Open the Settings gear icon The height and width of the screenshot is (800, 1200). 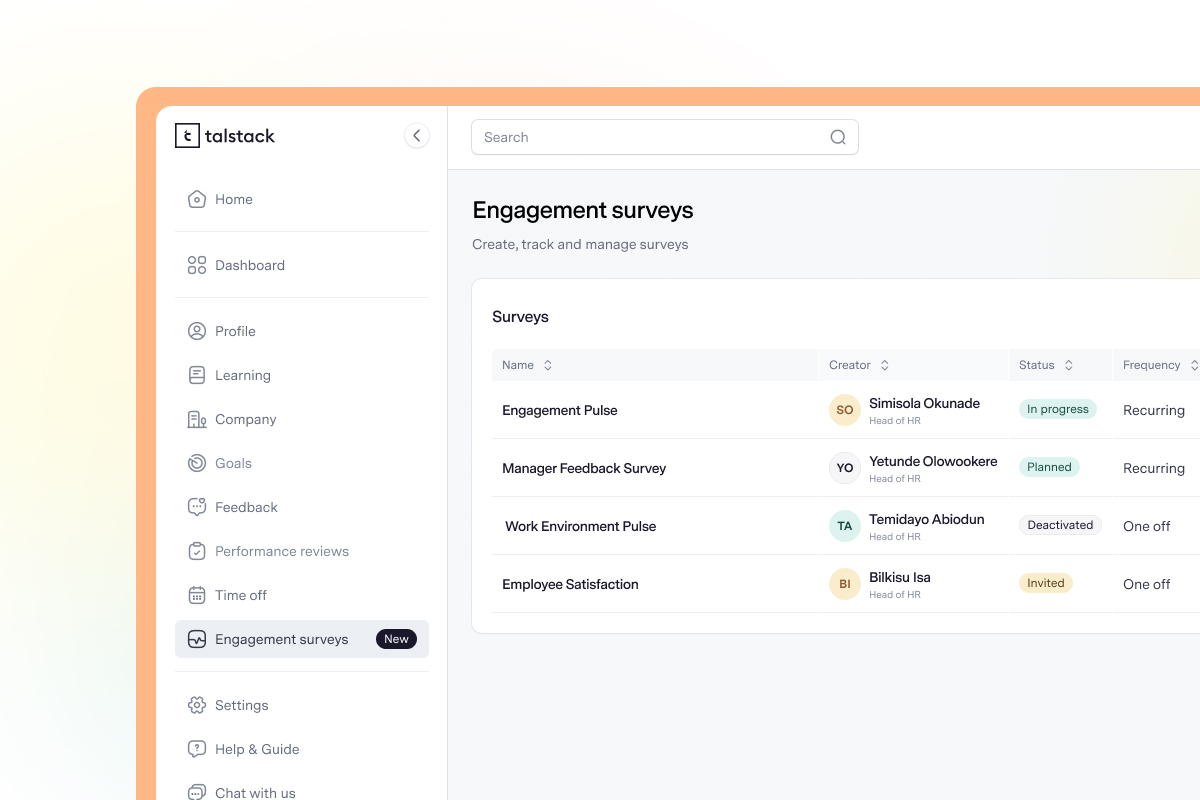click(x=197, y=705)
